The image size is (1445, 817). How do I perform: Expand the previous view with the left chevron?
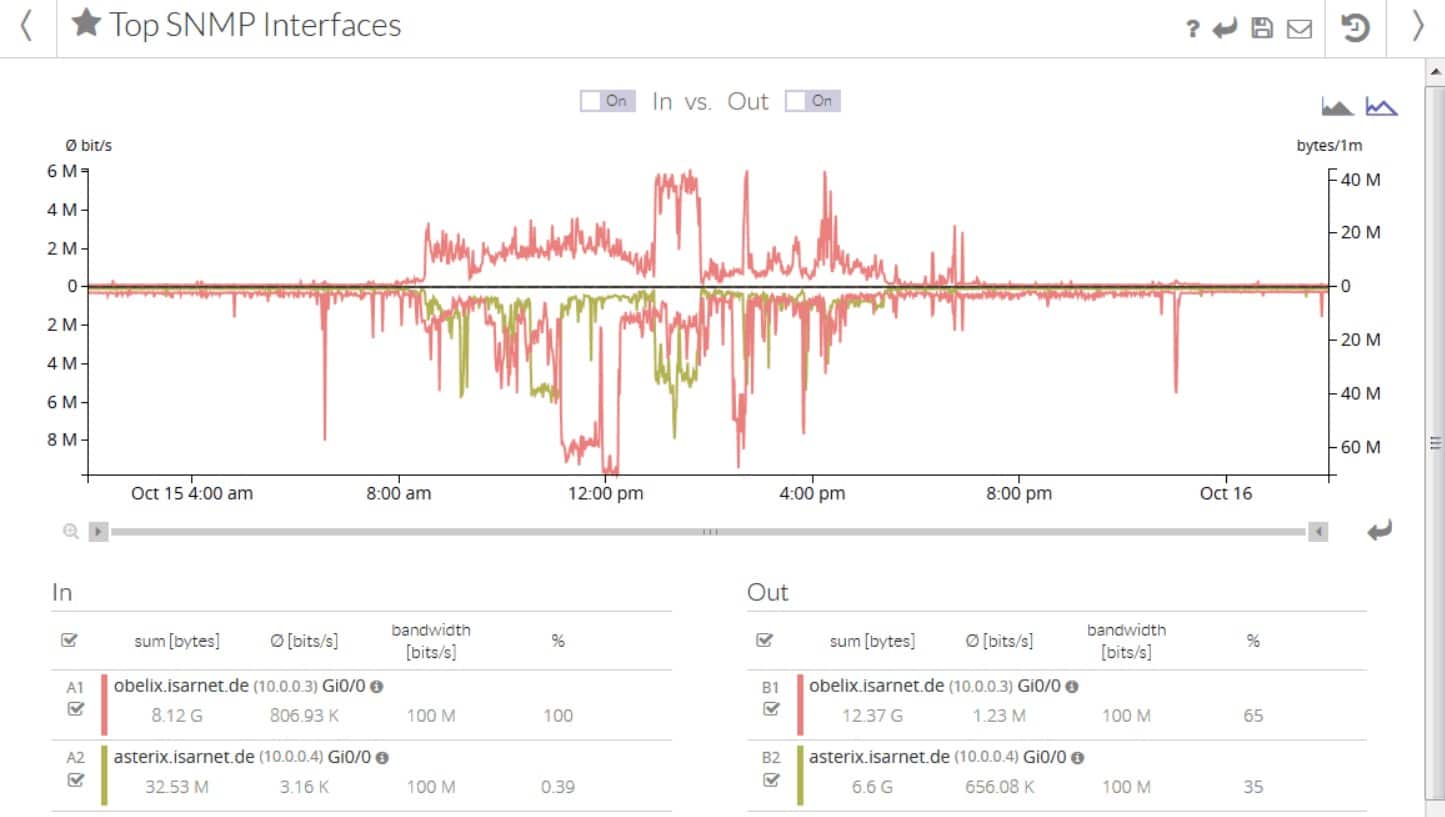[26, 27]
